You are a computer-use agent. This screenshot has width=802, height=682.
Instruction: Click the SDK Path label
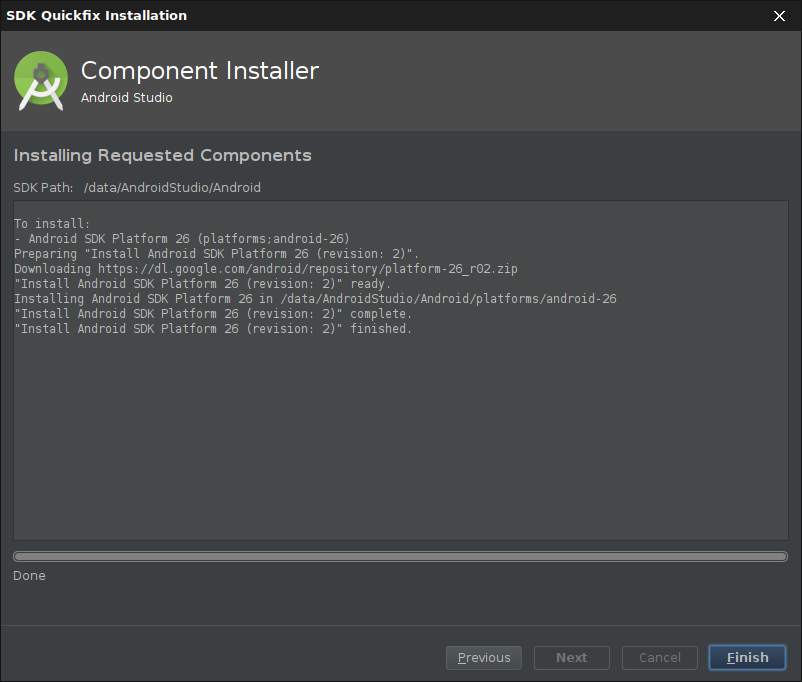(x=43, y=188)
